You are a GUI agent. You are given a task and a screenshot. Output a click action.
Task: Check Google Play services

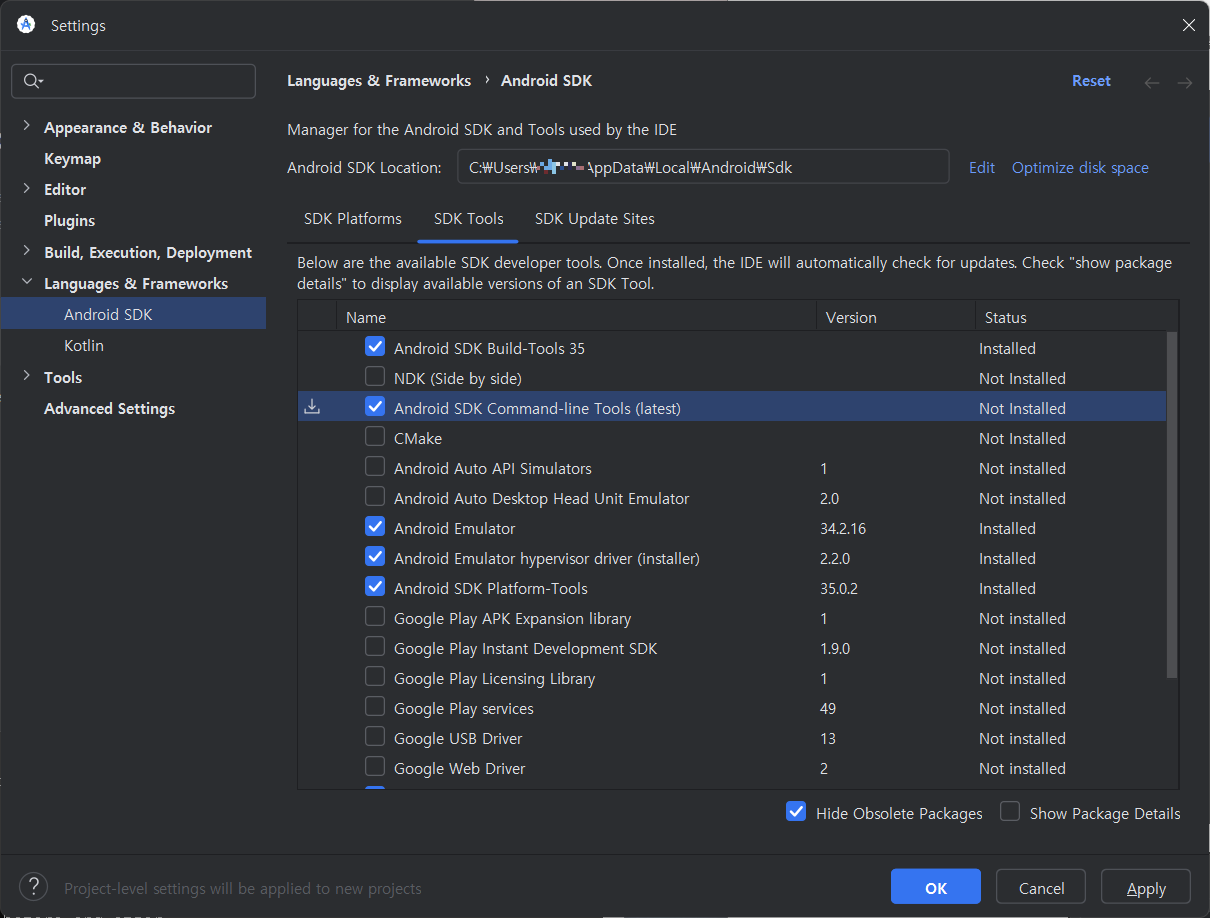375,707
